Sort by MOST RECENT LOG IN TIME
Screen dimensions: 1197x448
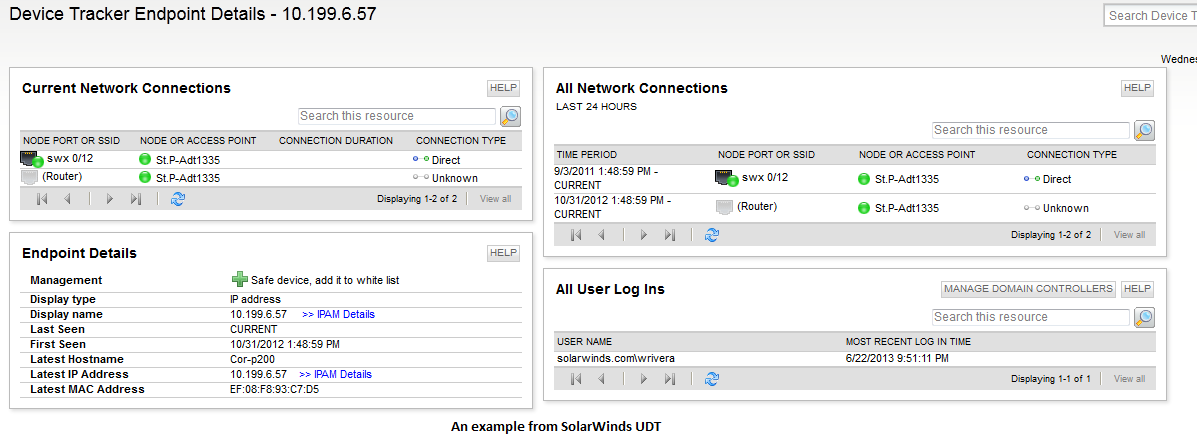908,342
